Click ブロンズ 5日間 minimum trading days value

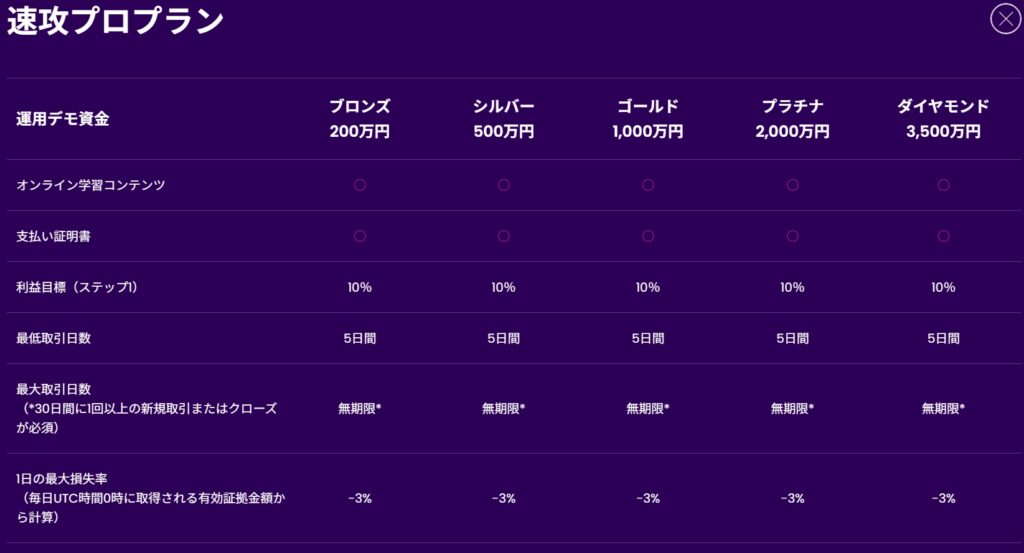point(360,338)
